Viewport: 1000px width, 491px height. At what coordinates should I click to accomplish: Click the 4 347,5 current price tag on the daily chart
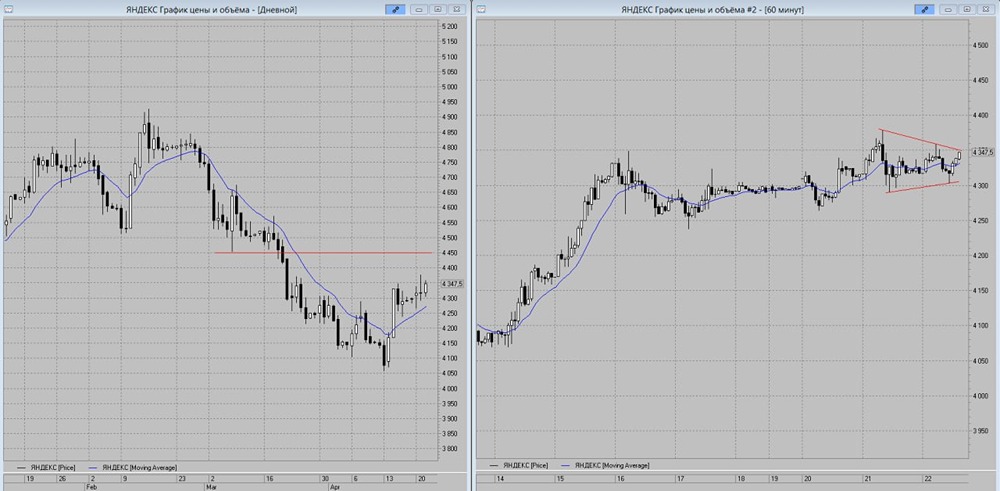click(x=452, y=283)
